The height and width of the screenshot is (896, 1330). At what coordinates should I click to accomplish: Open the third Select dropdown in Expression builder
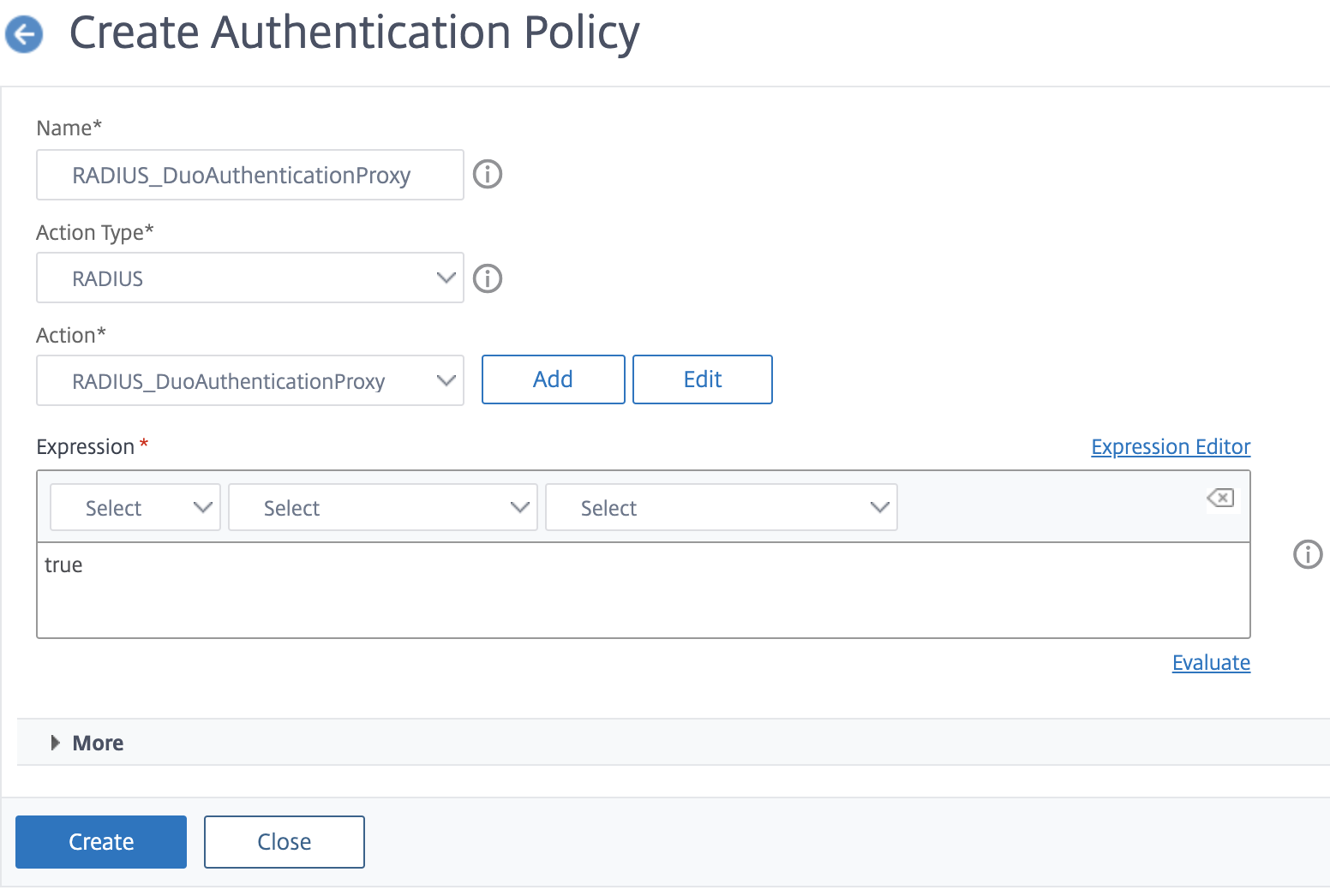coord(721,507)
